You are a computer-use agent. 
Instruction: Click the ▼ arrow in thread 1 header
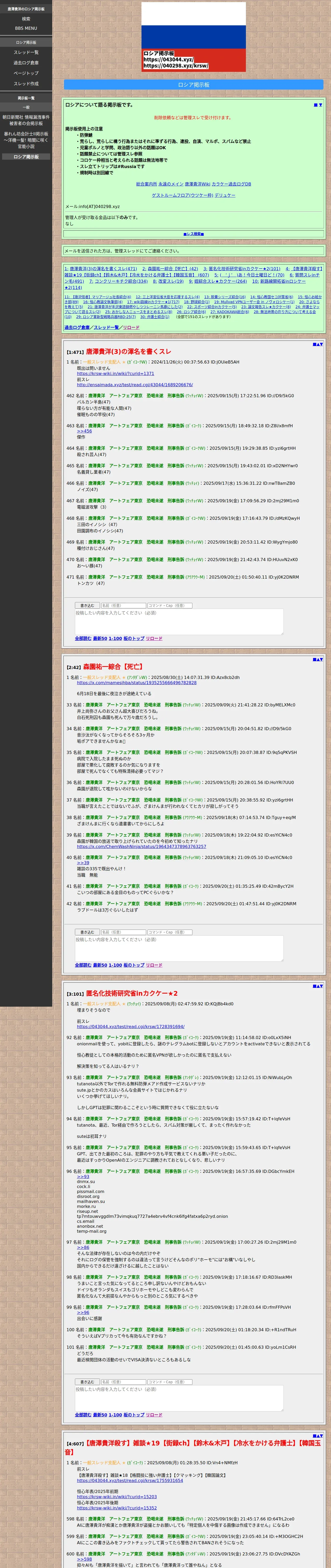(321, 344)
